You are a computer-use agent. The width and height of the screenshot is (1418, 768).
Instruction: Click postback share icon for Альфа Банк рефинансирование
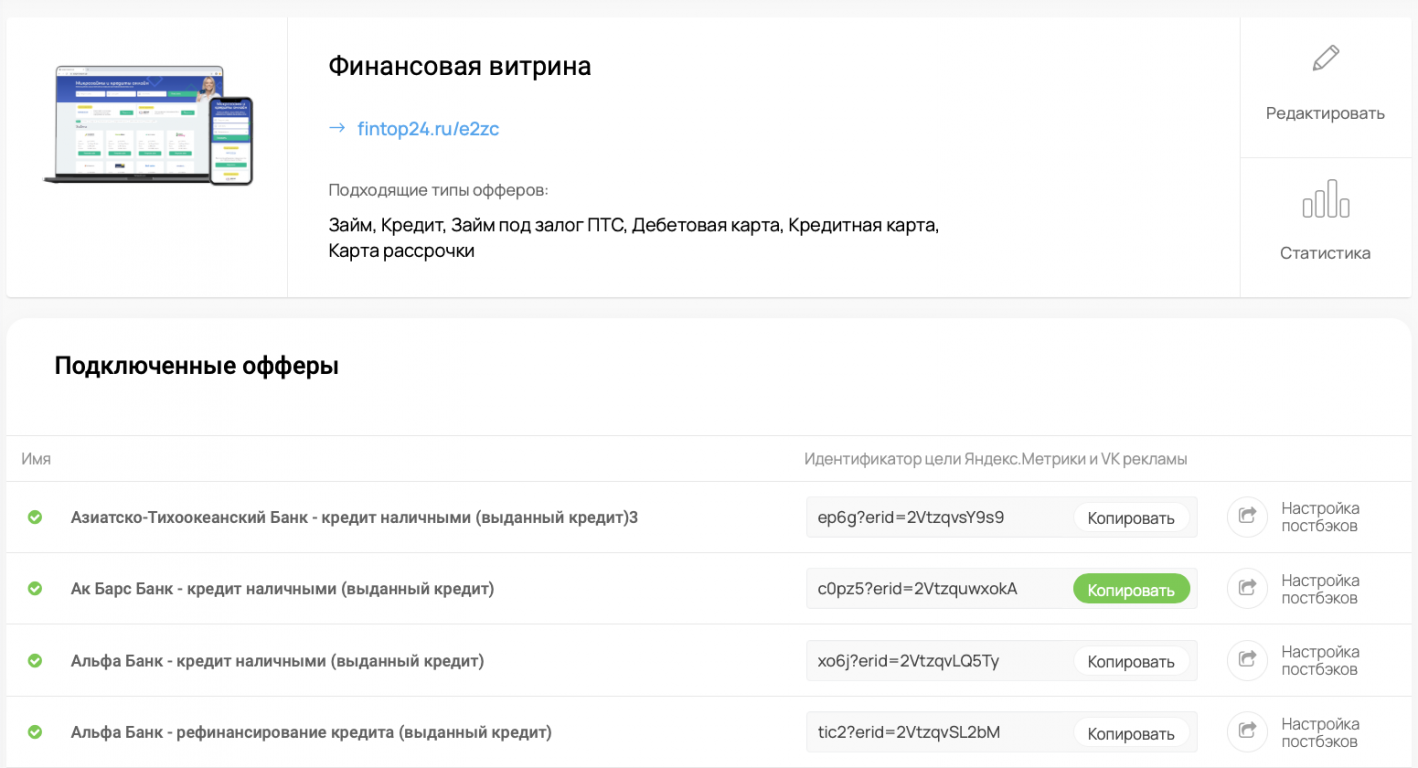click(1247, 732)
